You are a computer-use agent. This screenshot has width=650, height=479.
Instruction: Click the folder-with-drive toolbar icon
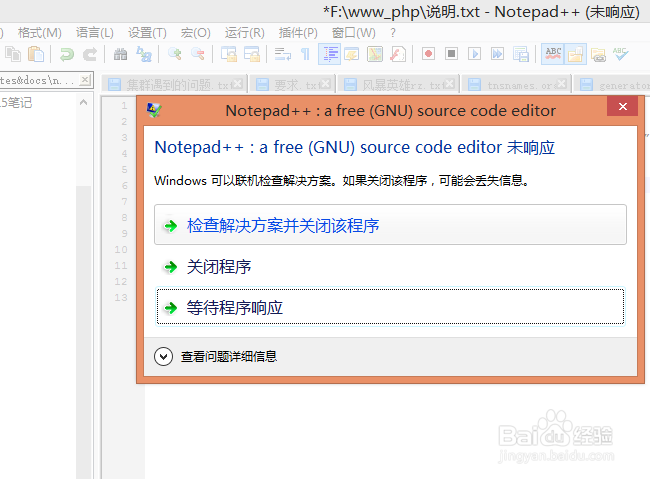tap(598, 54)
